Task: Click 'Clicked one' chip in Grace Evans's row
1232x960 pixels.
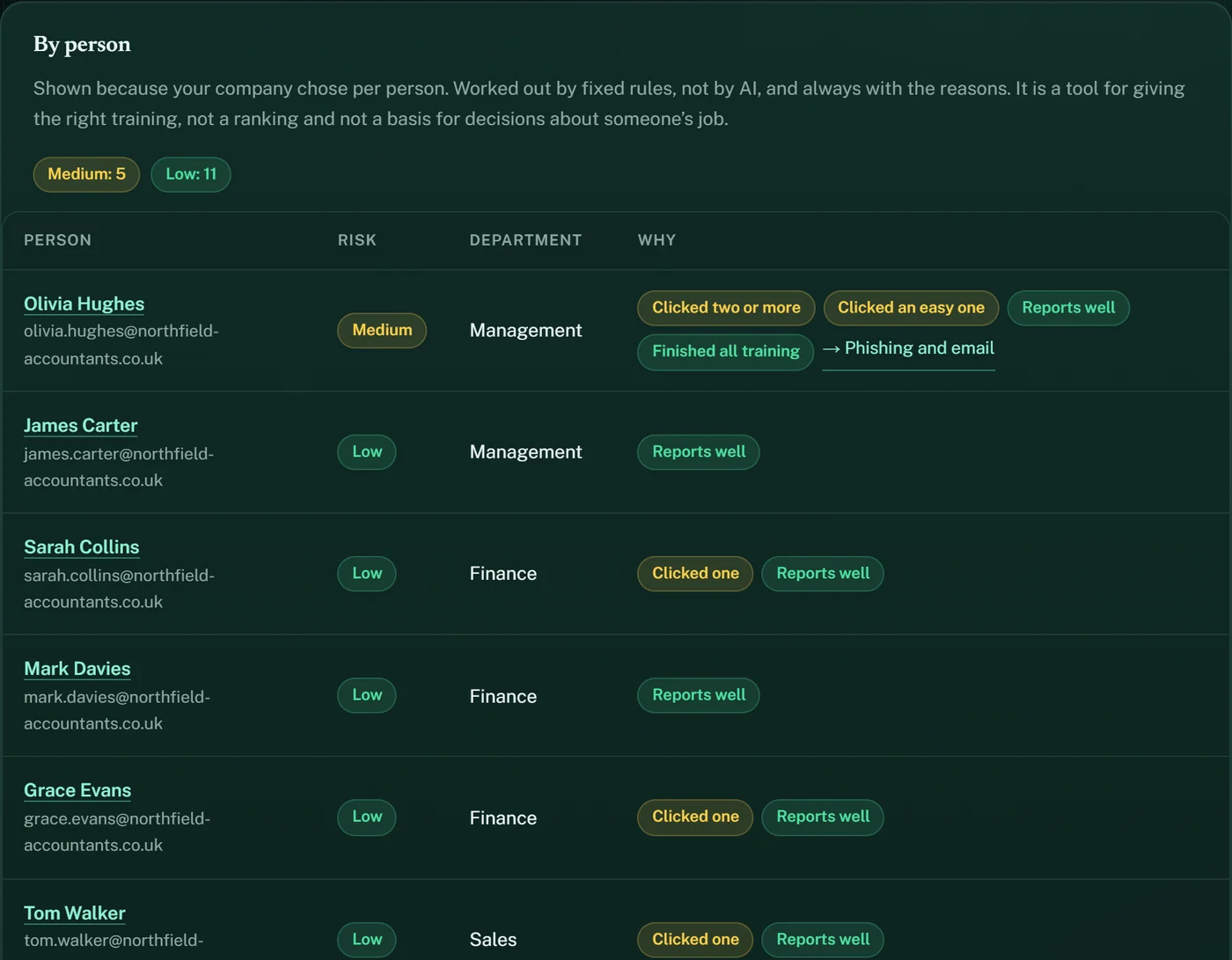Action: point(695,817)
